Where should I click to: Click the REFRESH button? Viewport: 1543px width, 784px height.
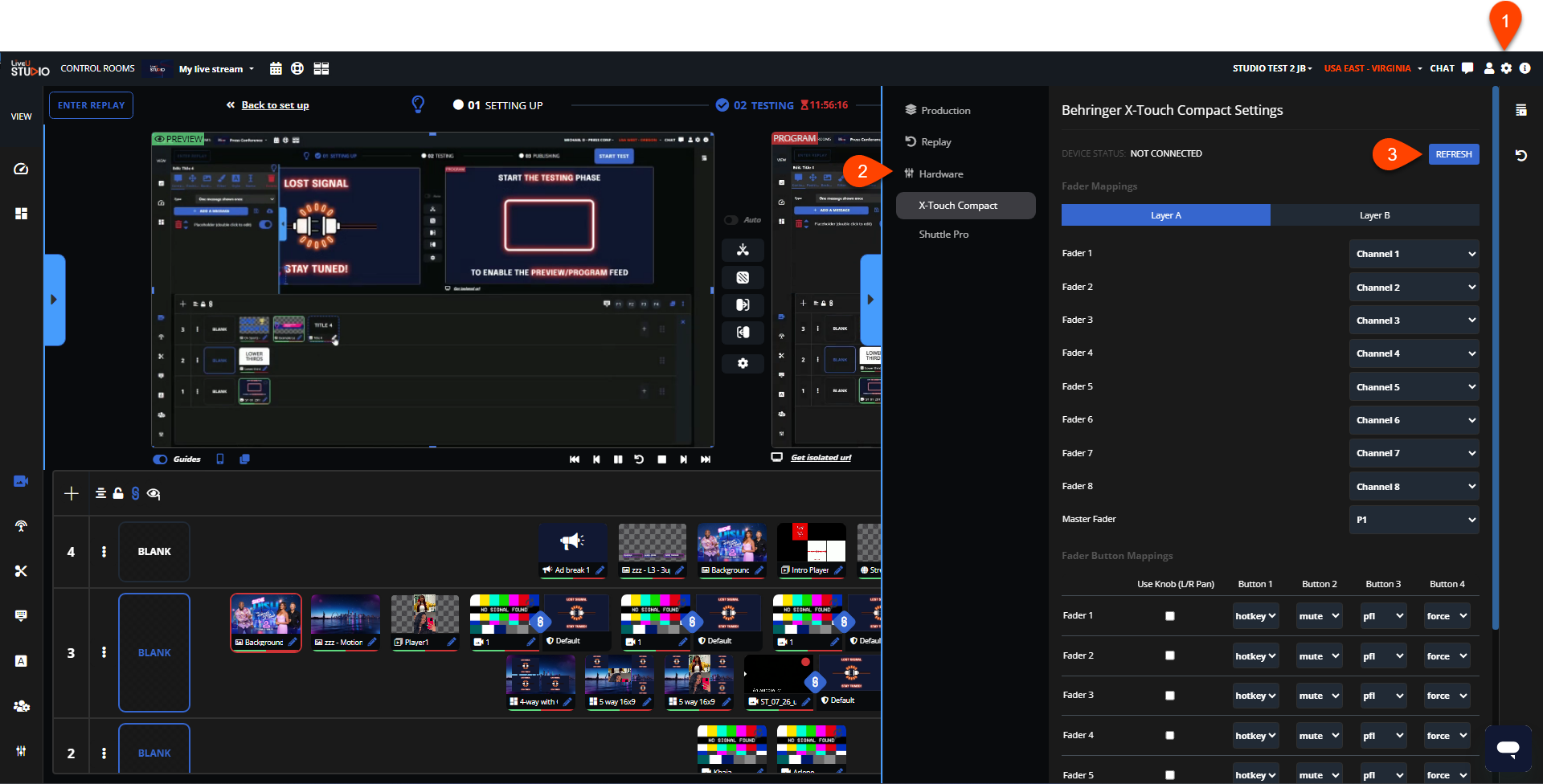(1453, 154)
